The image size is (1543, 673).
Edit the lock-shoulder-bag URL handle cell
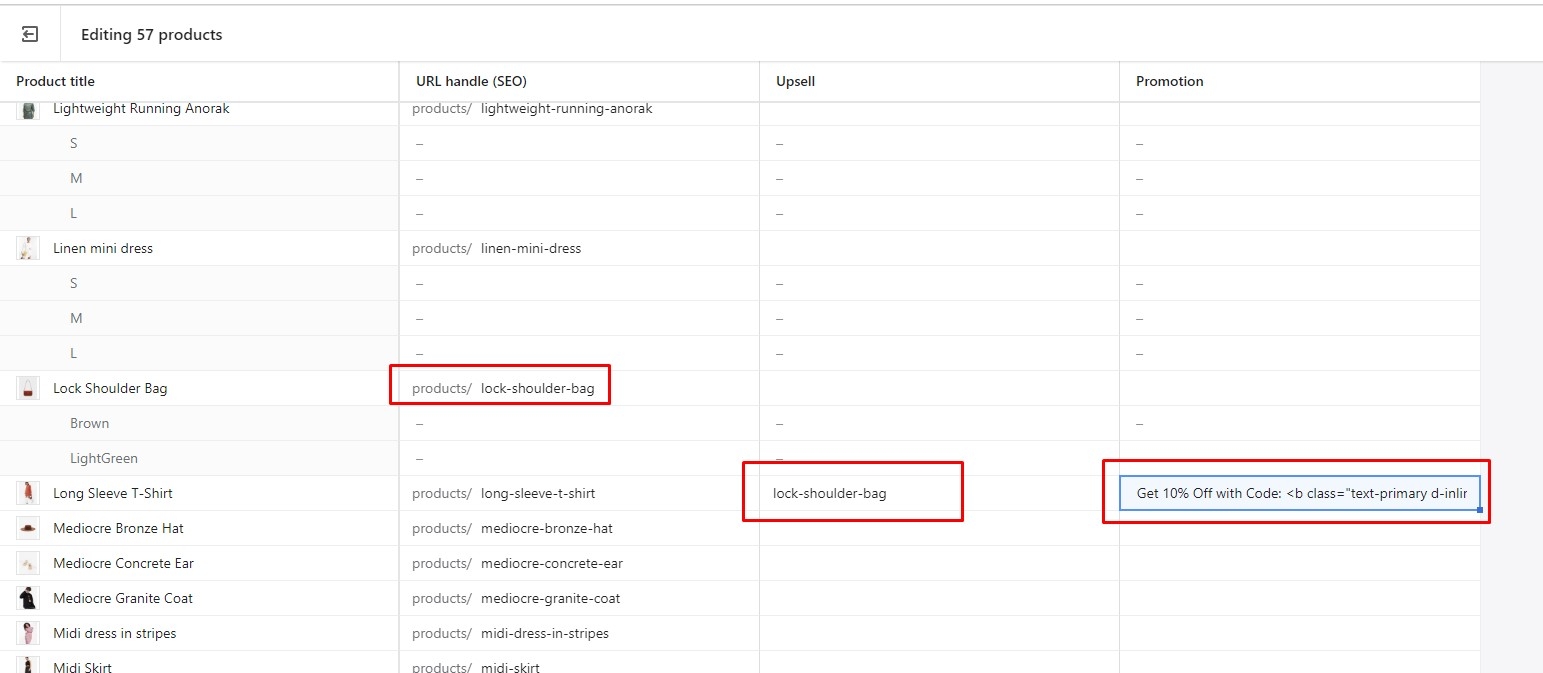tap(537, 388)
